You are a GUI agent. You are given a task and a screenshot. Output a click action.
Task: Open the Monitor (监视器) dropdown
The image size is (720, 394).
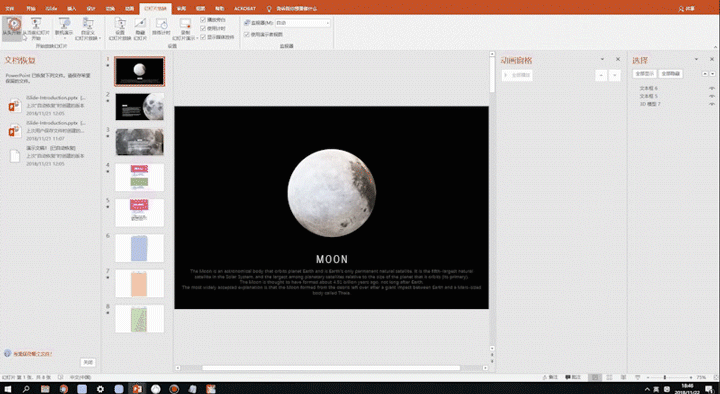pyautogui.click(x=303, y=23)
